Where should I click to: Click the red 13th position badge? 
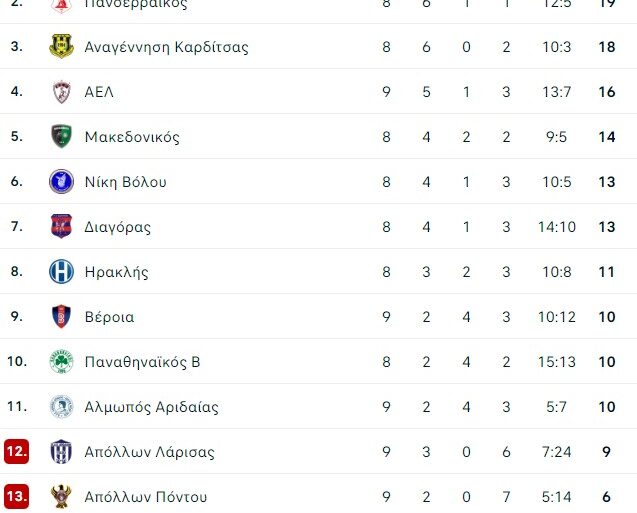(x=16, y=497)
